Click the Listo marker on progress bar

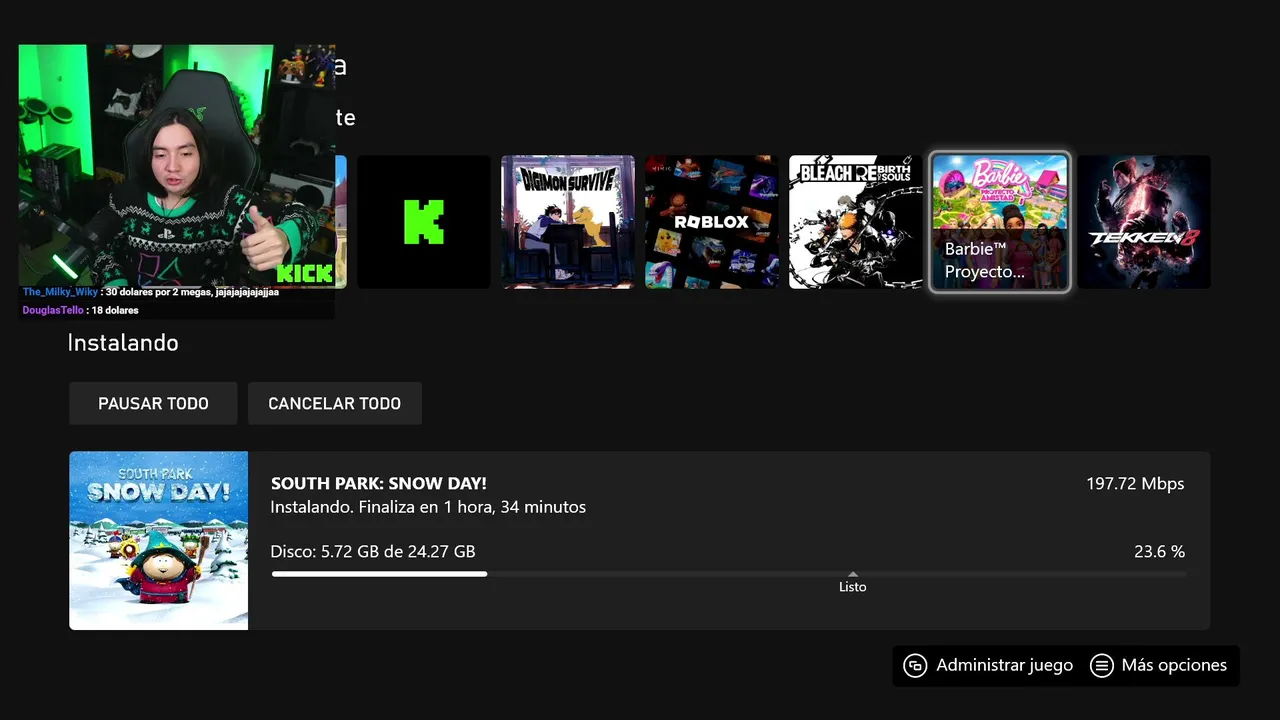tap(852, 583)
